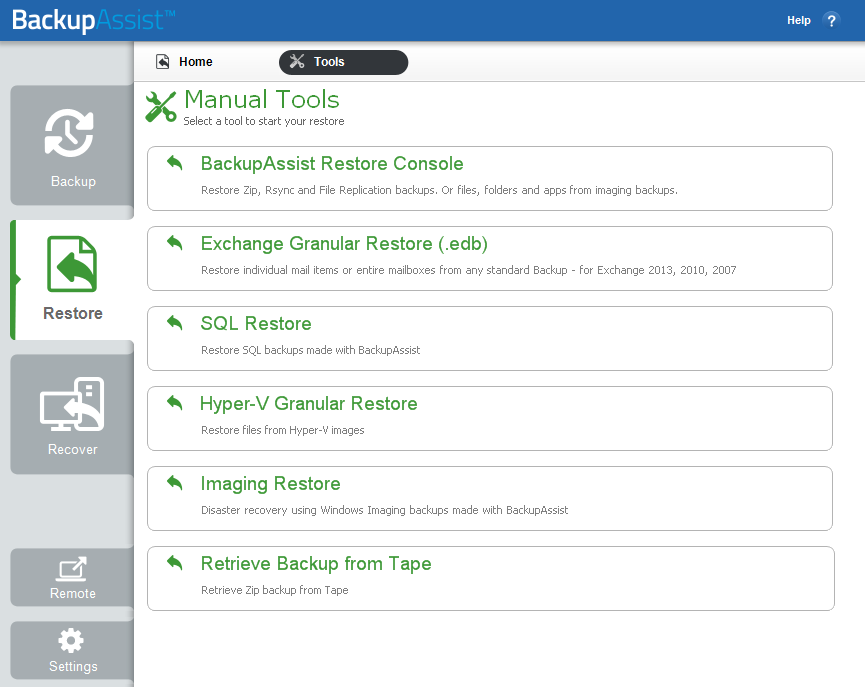This screenshot has width=865, height=687.
Task: Click the Exchange Granular Restore arrow icon
Action: click(174, 243)
